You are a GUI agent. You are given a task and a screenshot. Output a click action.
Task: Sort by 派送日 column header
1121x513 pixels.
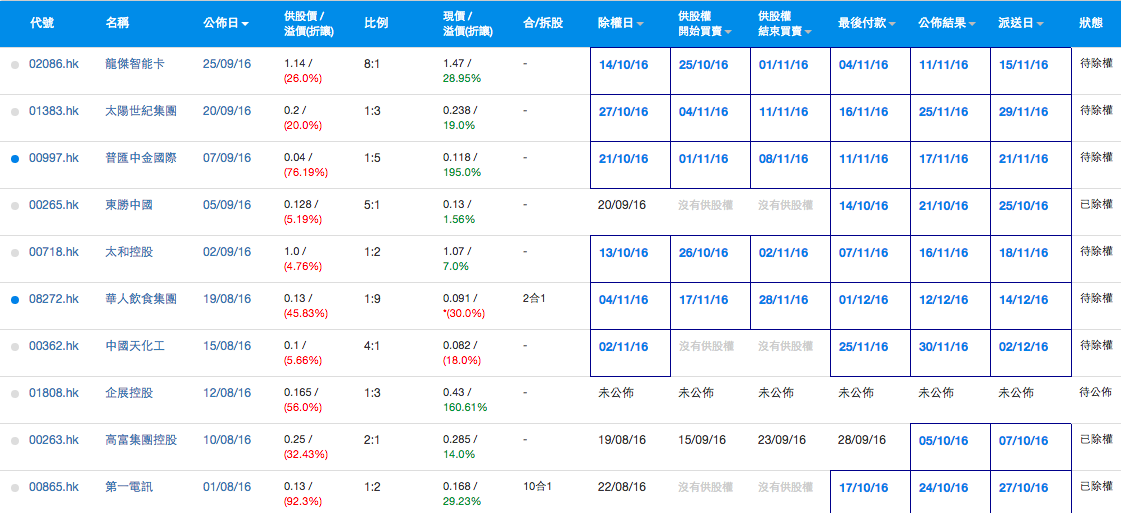pyautogui.click(x=1018, y=22)
